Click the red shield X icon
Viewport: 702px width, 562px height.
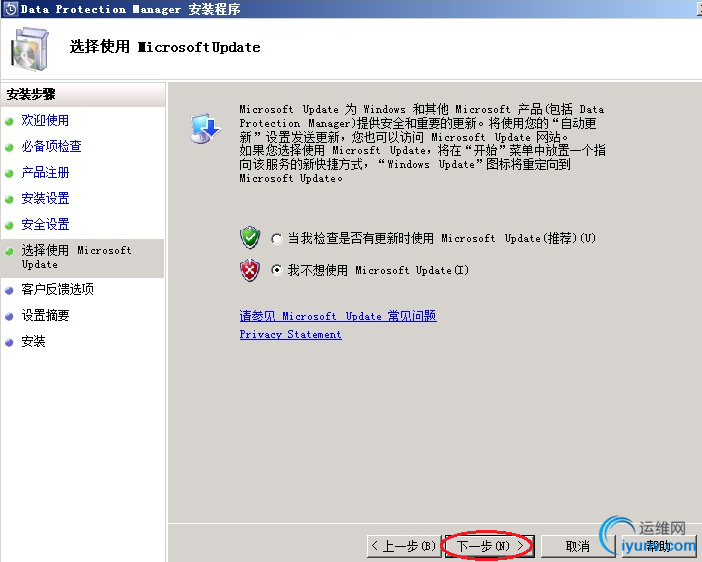(250, 270)
